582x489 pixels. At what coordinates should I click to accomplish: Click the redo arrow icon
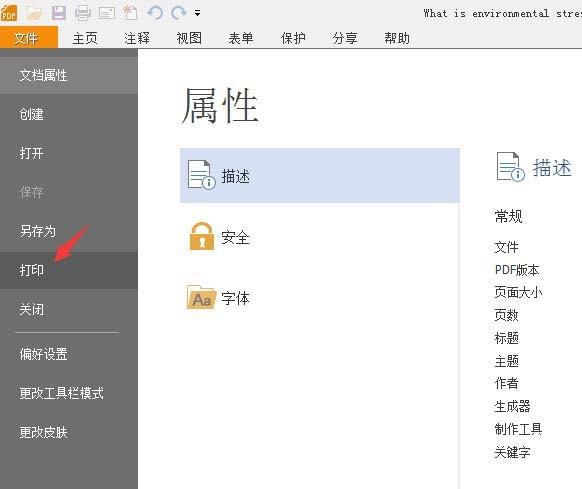pyautogui.click(x=179, y=13)
